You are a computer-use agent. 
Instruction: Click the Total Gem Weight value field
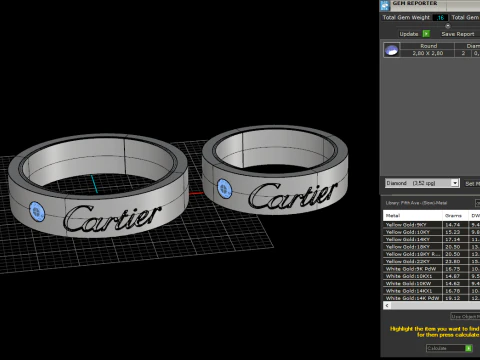(x=440, y=18)
